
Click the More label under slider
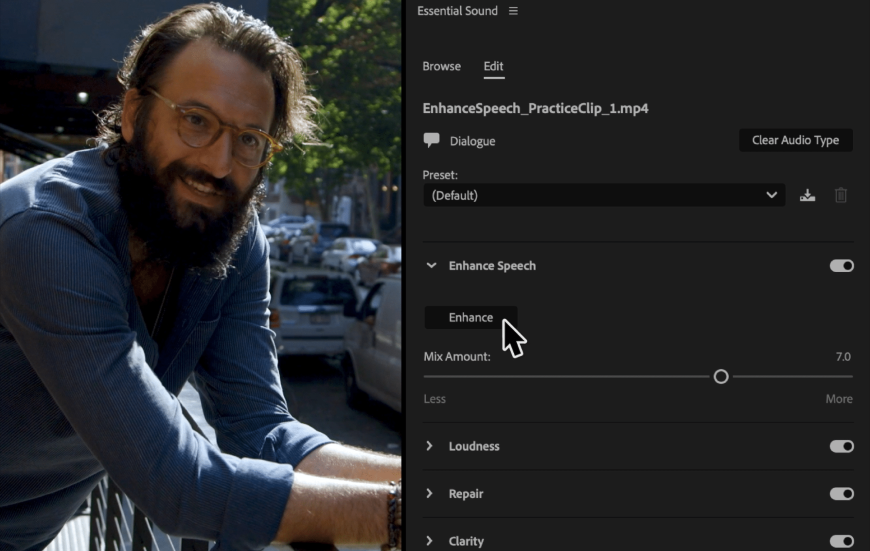(x=839, y=399)
